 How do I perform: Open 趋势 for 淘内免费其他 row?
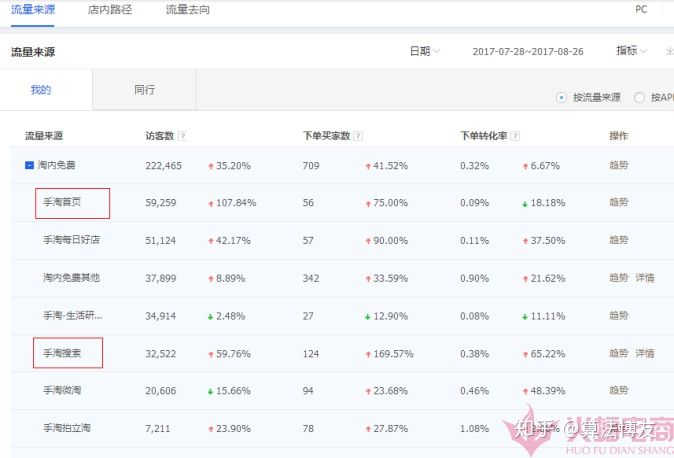pos(619,278)
